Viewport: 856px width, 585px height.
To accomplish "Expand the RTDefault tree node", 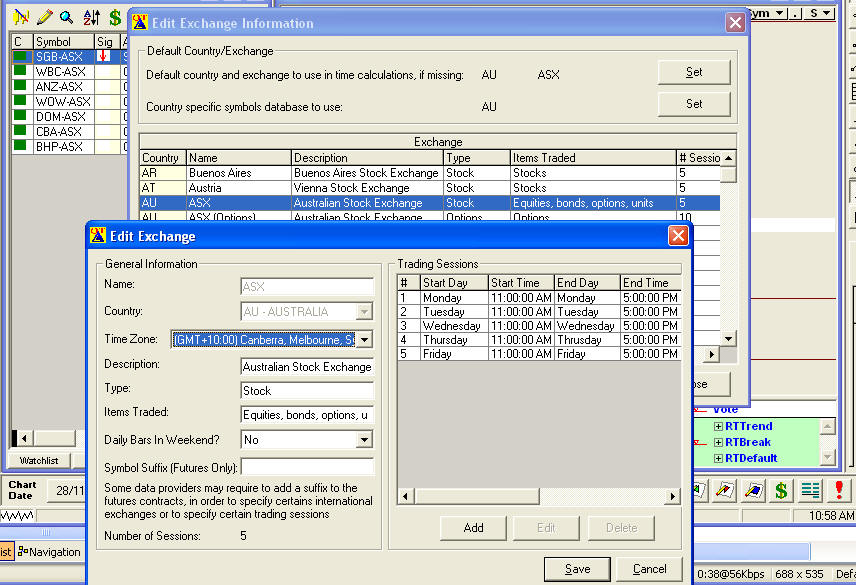I will click(718, 458).
